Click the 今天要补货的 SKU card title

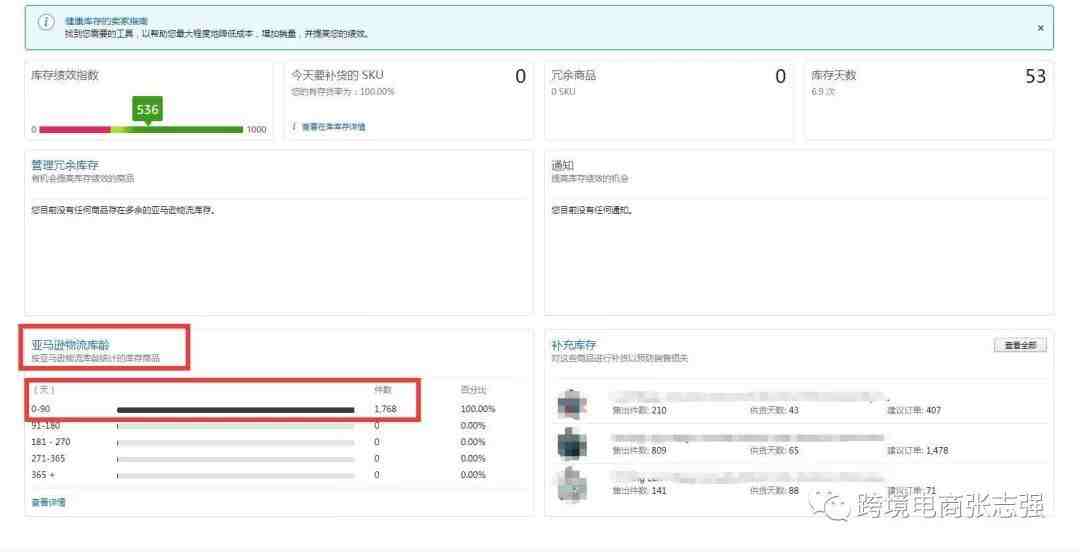337,75
